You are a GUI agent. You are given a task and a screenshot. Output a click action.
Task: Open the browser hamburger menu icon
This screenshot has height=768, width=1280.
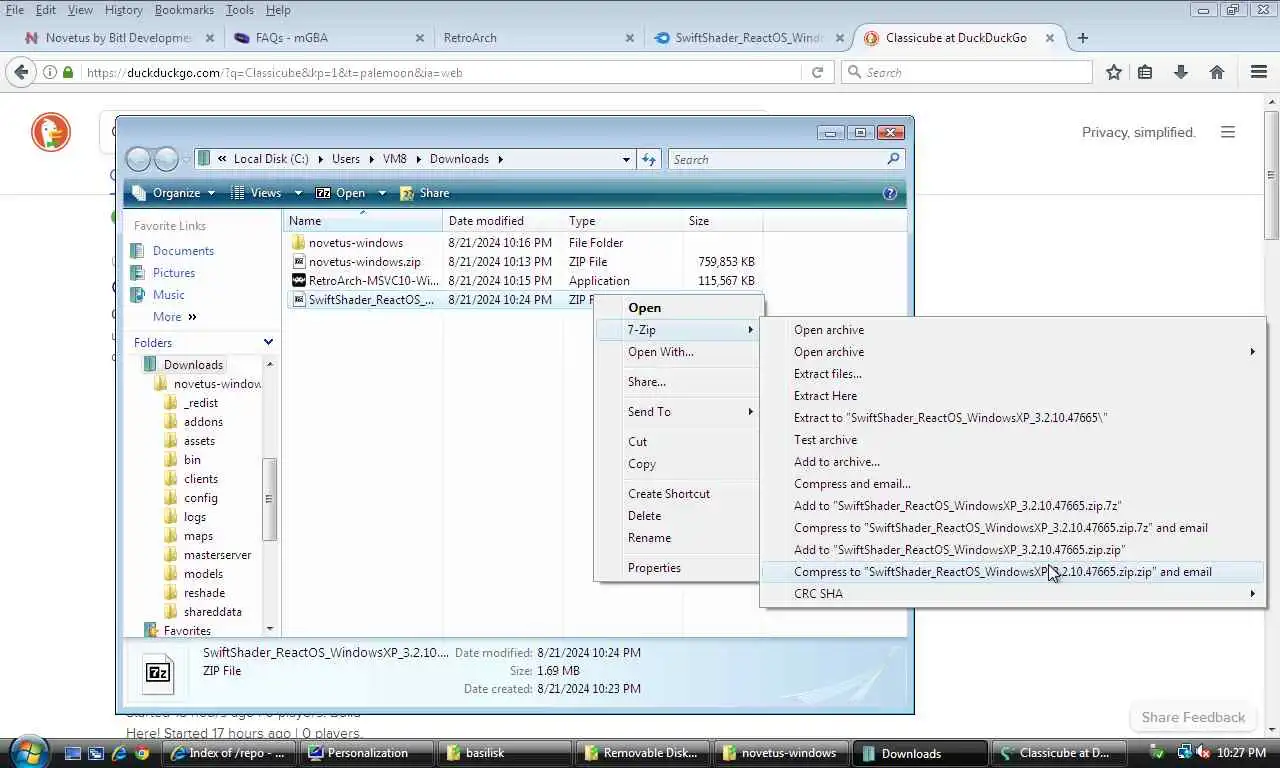1259,72
